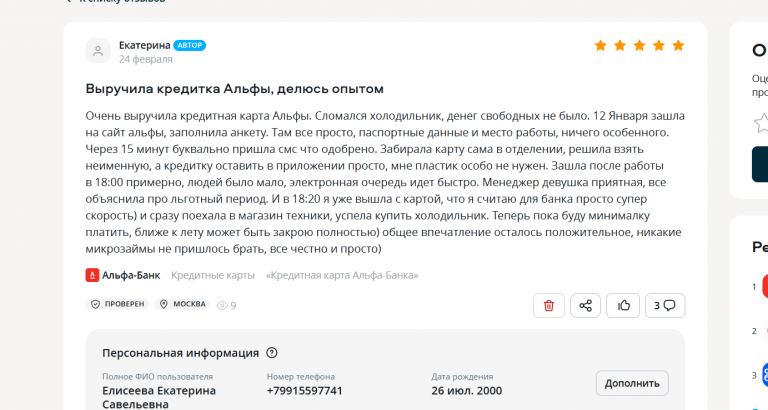Click the ПРОВЕРЕН verified badge
768x410 pixels.
pos(117,304)
